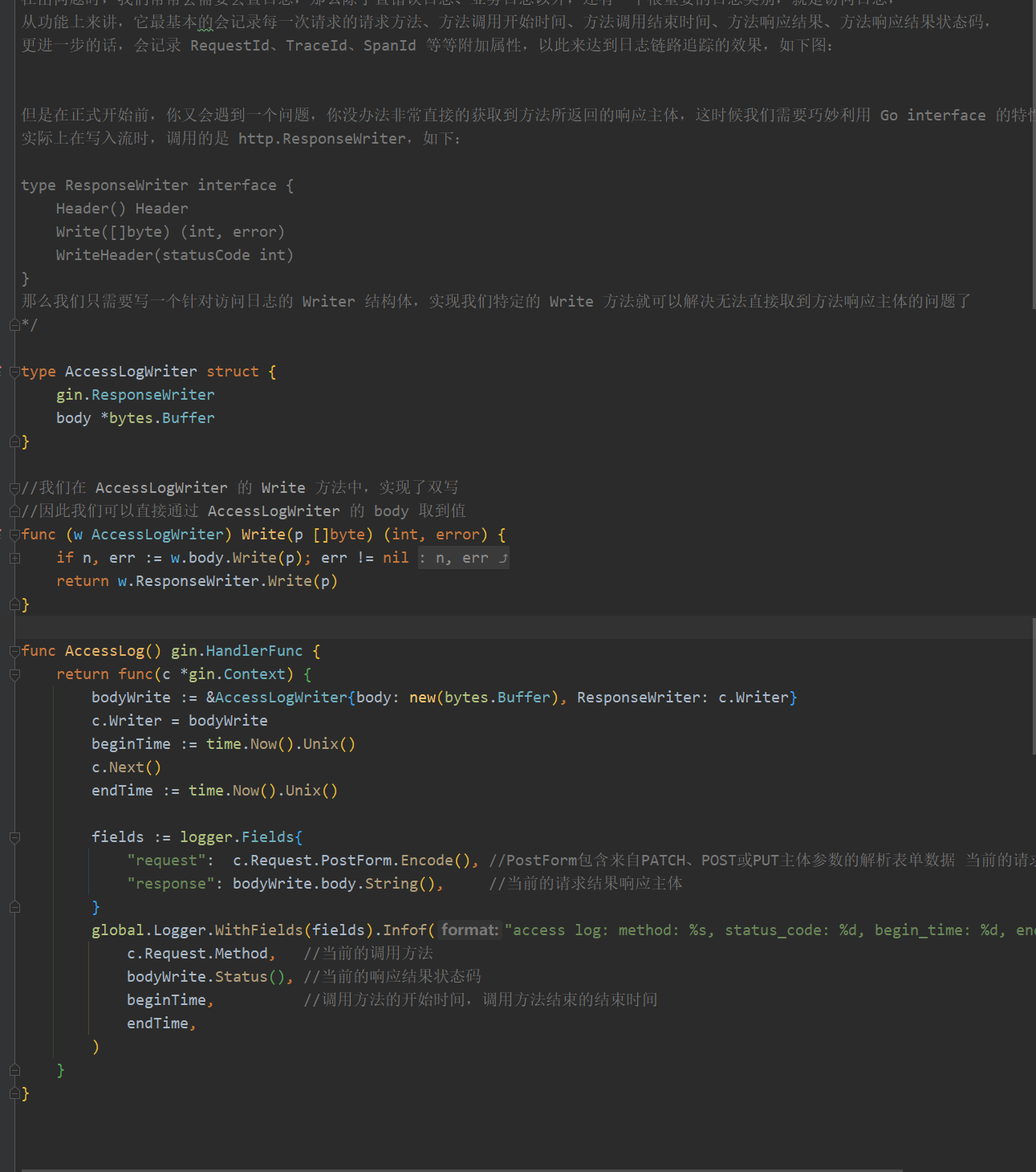Collapse the 'return func(c *gin.Context)' fold
The width and height of the screenshot is (1036, 1172).
coord(14,674)
